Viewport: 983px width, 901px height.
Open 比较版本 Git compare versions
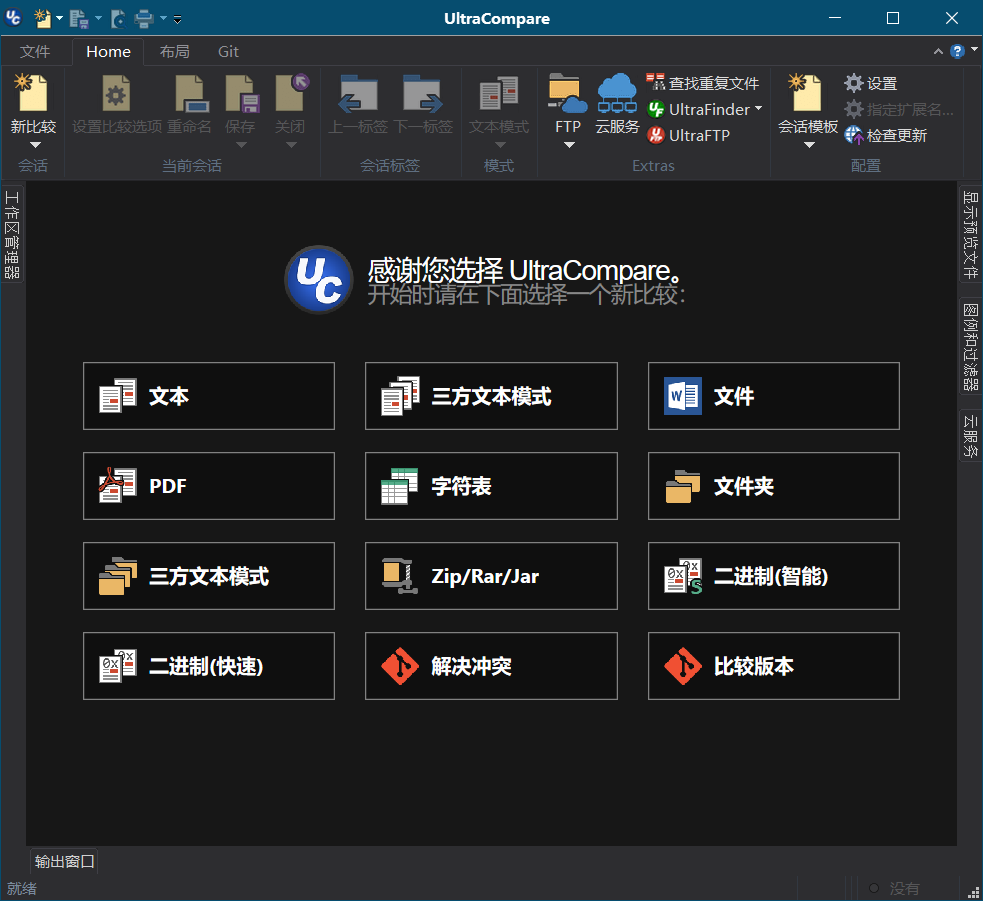[774, 666]
